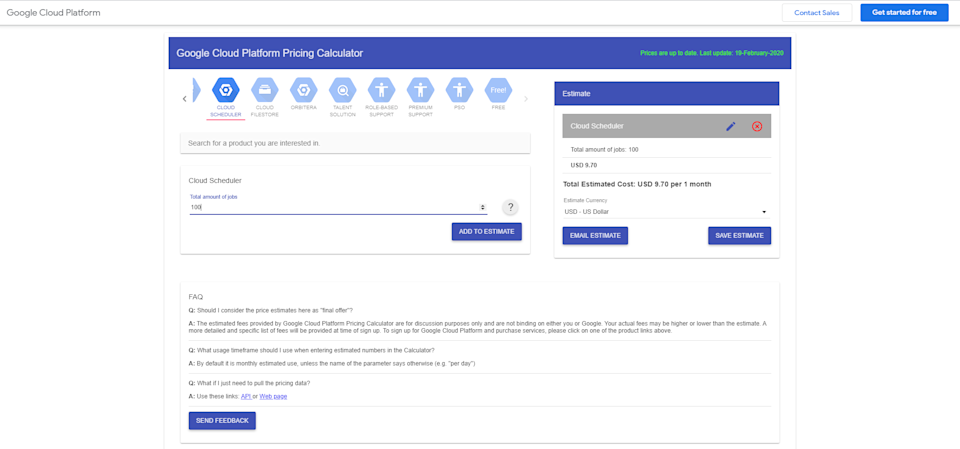Click the Estimate panel title

click(576, 94)
